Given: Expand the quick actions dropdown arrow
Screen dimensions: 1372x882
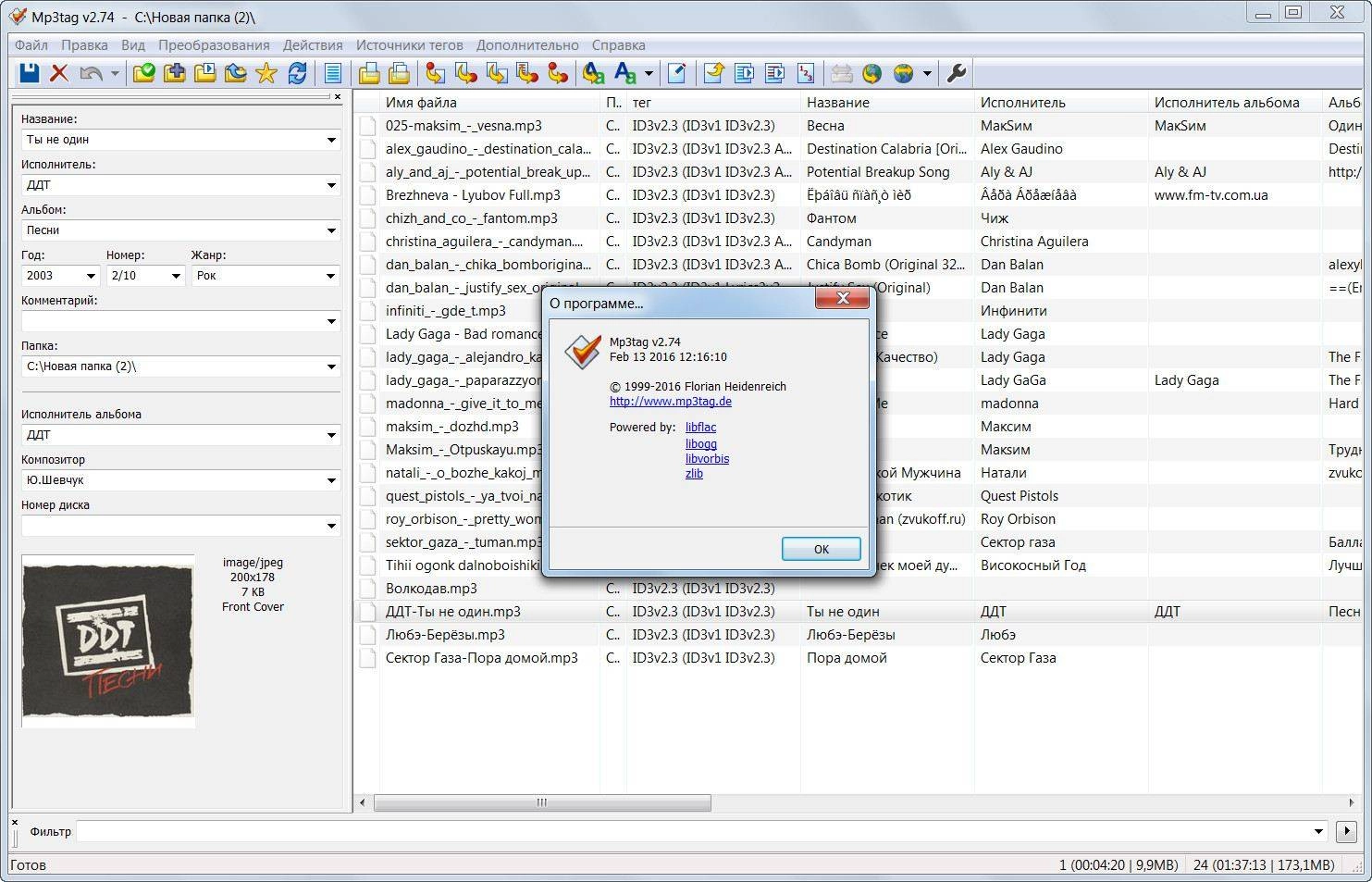Looking at the screenshot, I should pyautogui.click(x=649, y=73).
